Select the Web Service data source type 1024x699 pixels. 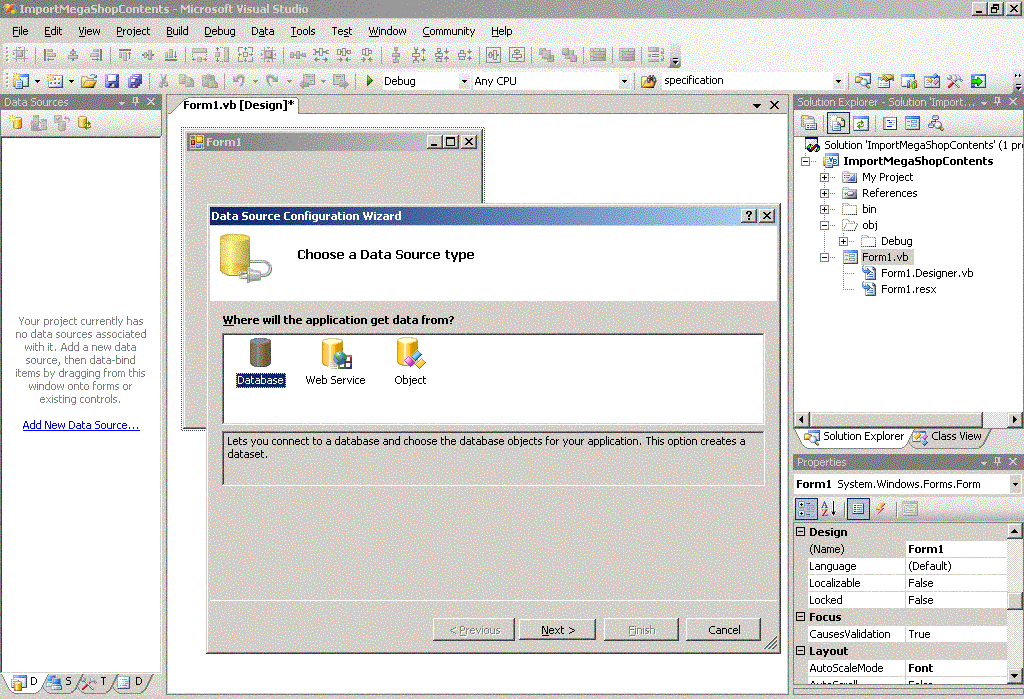pyautogui.click(x=335, y=363)
